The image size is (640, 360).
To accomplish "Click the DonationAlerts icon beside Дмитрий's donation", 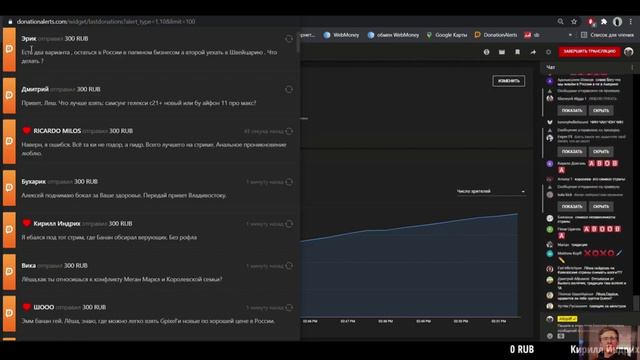I will click(9, 95).
